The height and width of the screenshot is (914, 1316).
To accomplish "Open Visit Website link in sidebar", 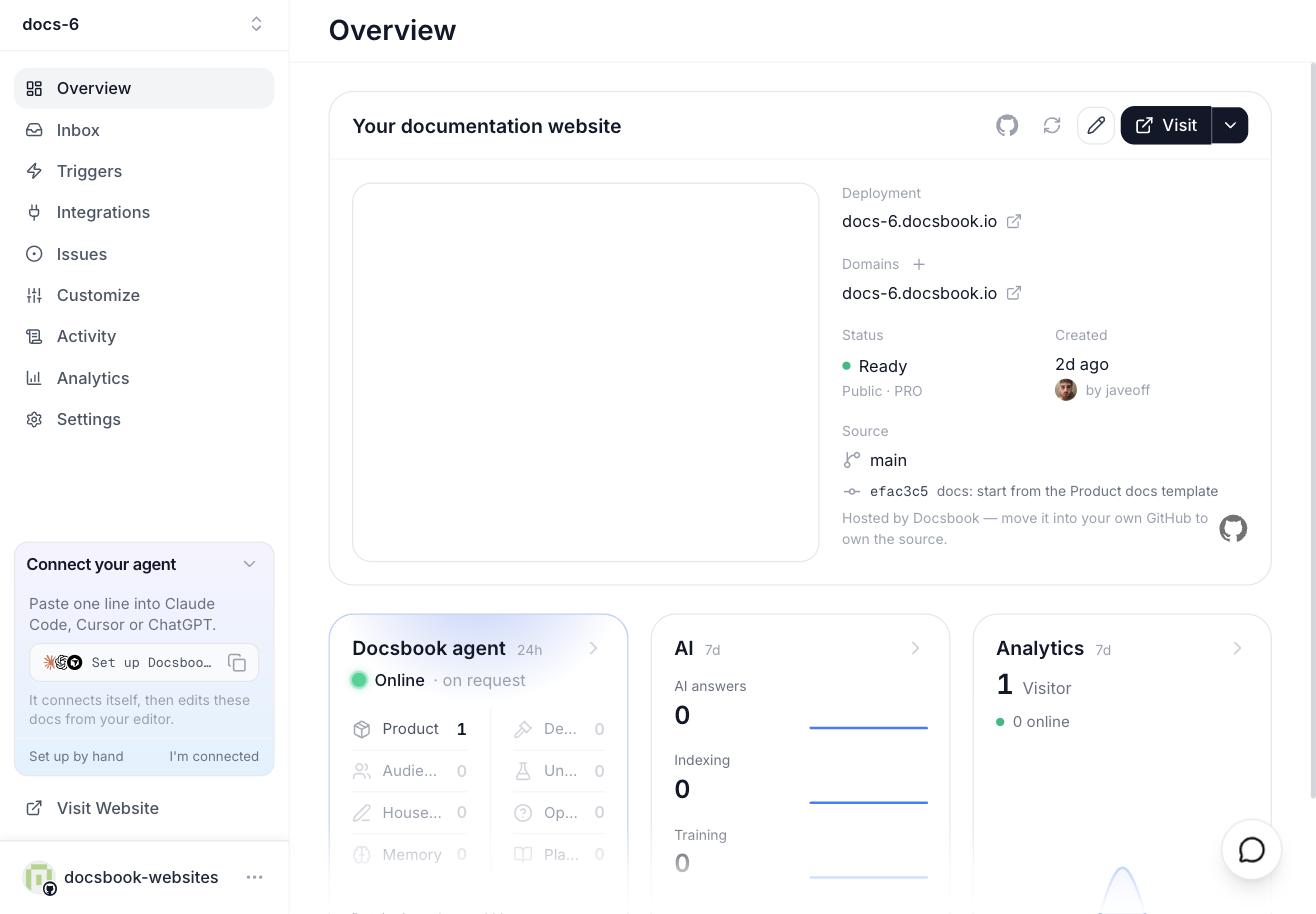I will pos(144,808).
